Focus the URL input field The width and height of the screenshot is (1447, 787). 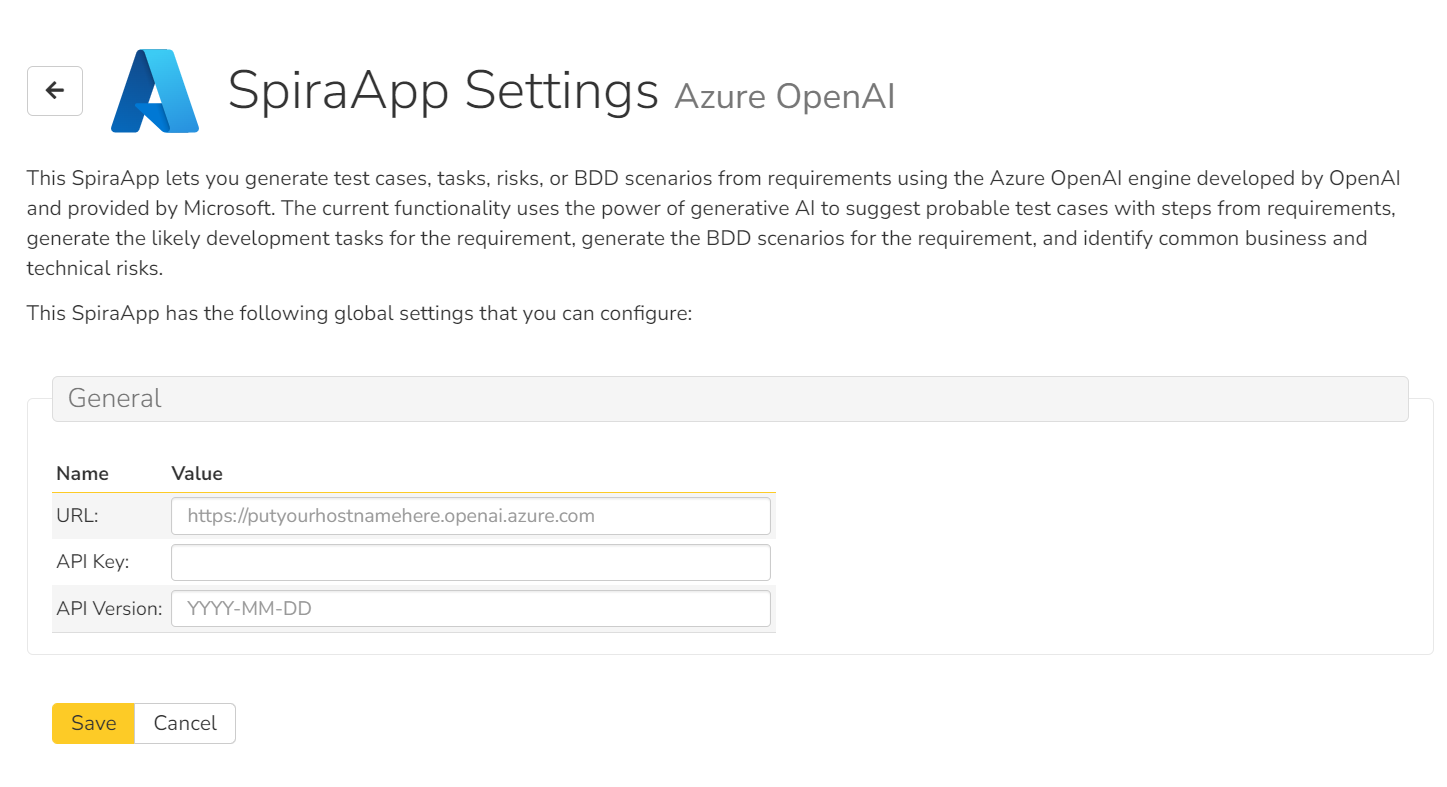(x=470, y=515)
